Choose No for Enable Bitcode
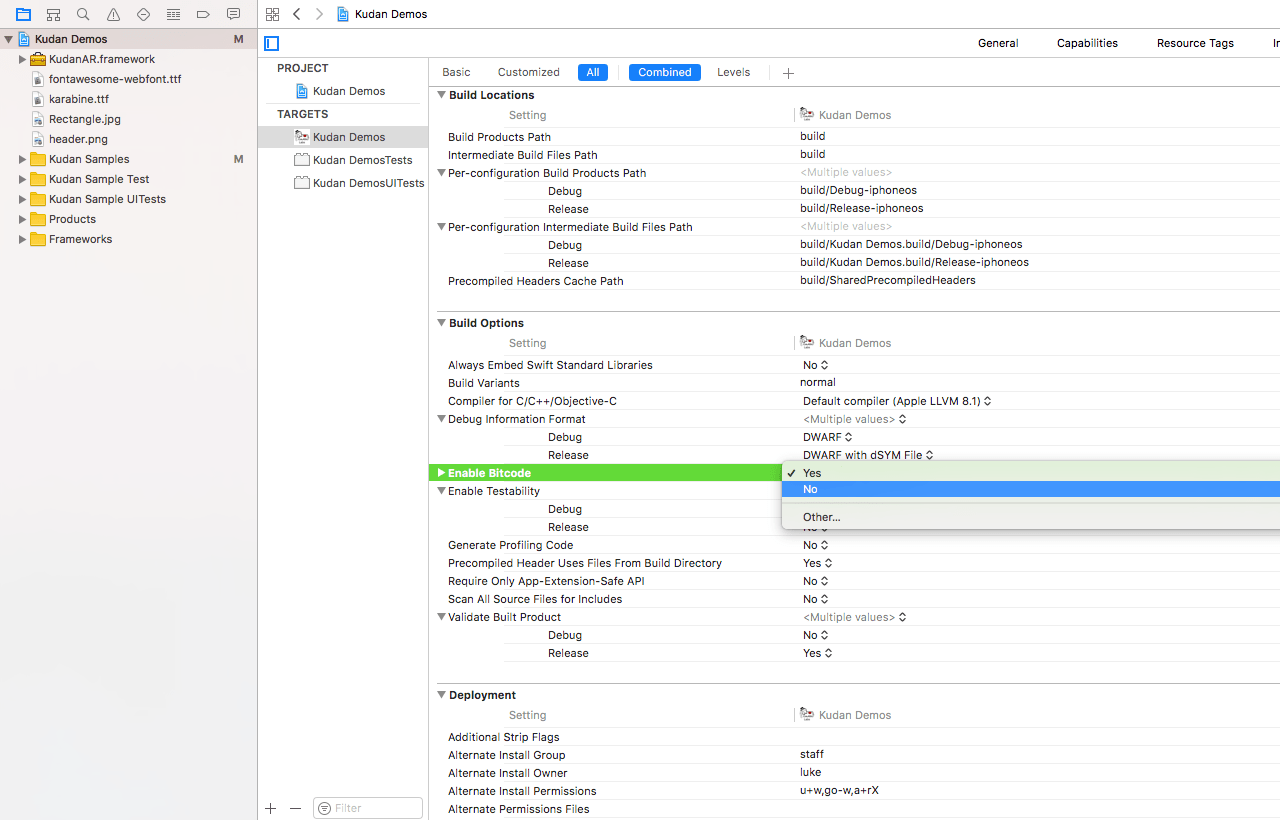 [x=810, y=489]
